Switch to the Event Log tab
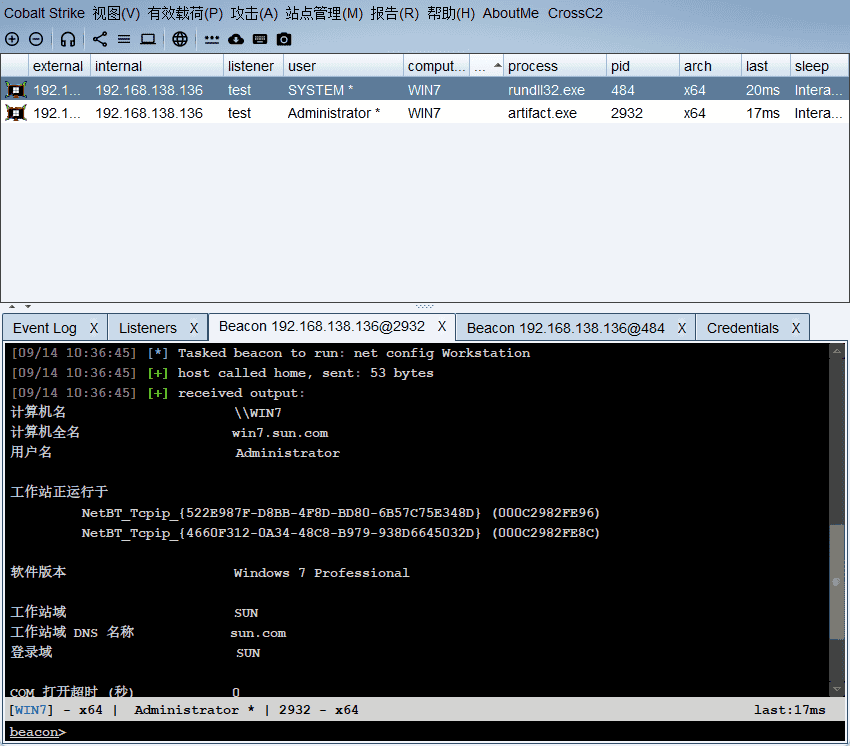Image resolution: width=850 pixels, height=746 pixels. [45, 328]
